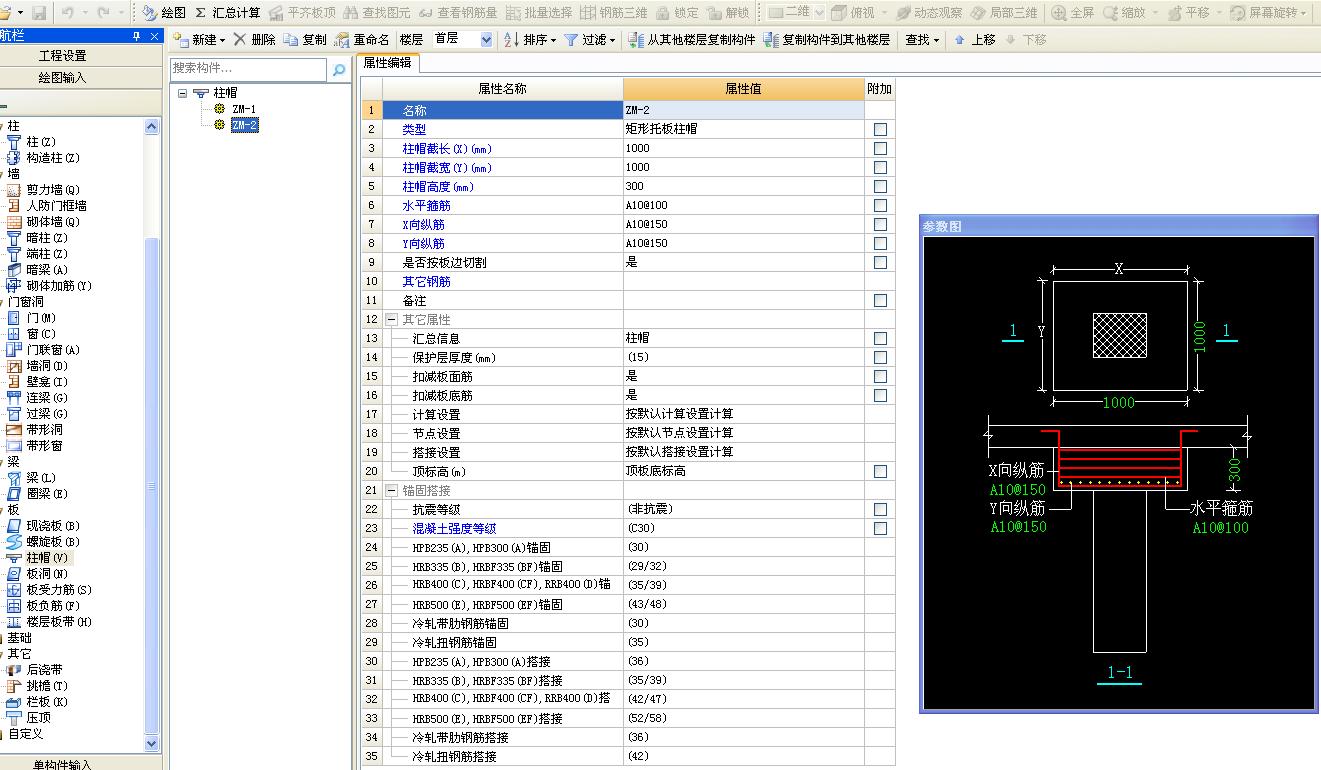Open 工程设置 panel tab
Viewport: 1321px width, 770px height.
pyautogui.click(x=63, y=56)
